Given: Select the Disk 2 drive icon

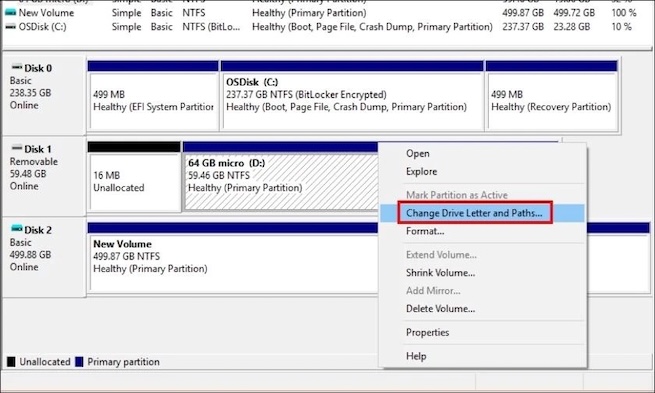Looking at the screenshot, I should tap(17, 229).
